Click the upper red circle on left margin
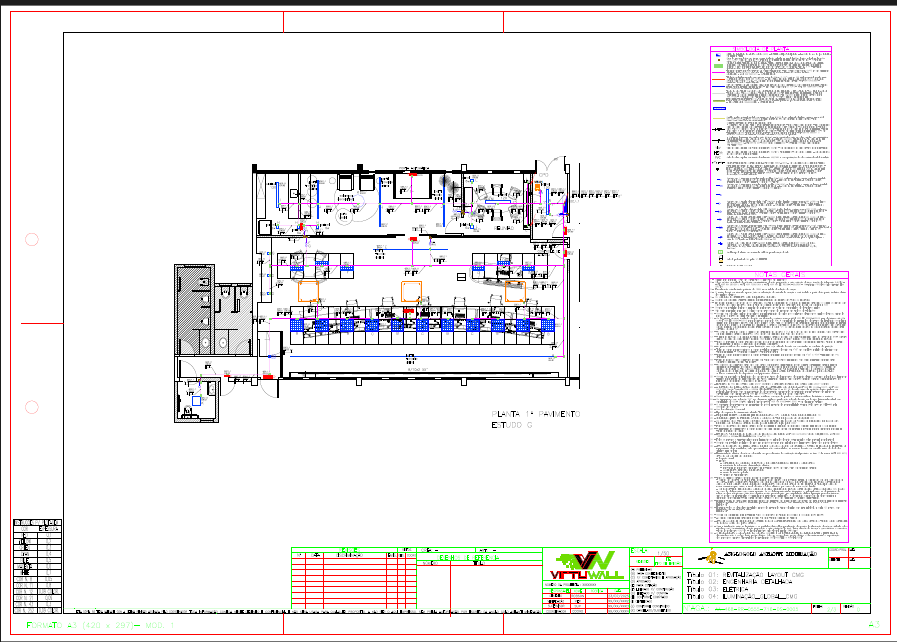This screenshot has height=642, width=897. [31, 239]
